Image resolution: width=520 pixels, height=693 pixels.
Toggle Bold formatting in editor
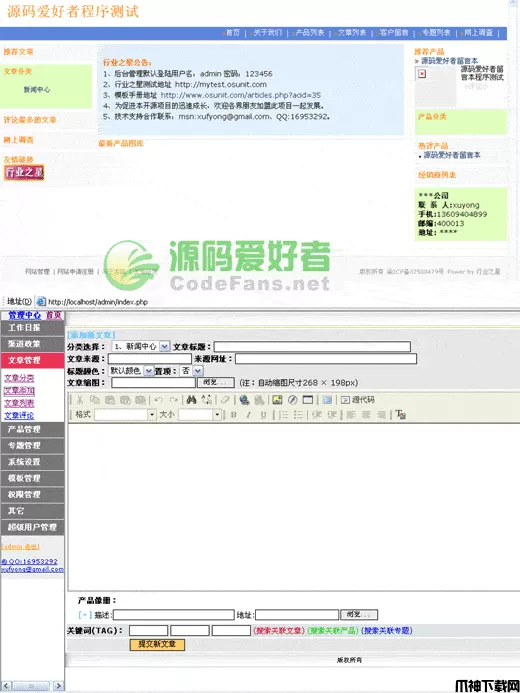(234, 415)
